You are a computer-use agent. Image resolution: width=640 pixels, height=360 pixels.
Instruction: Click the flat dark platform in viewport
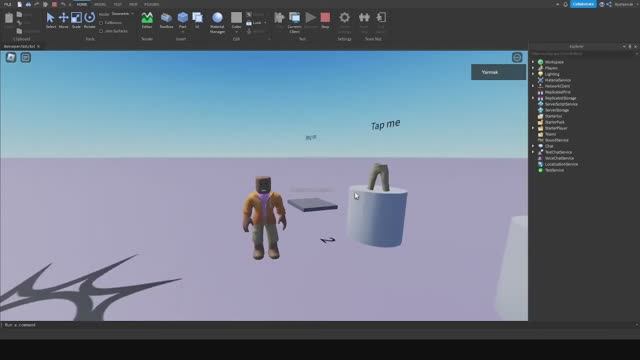tap(312, 204)
